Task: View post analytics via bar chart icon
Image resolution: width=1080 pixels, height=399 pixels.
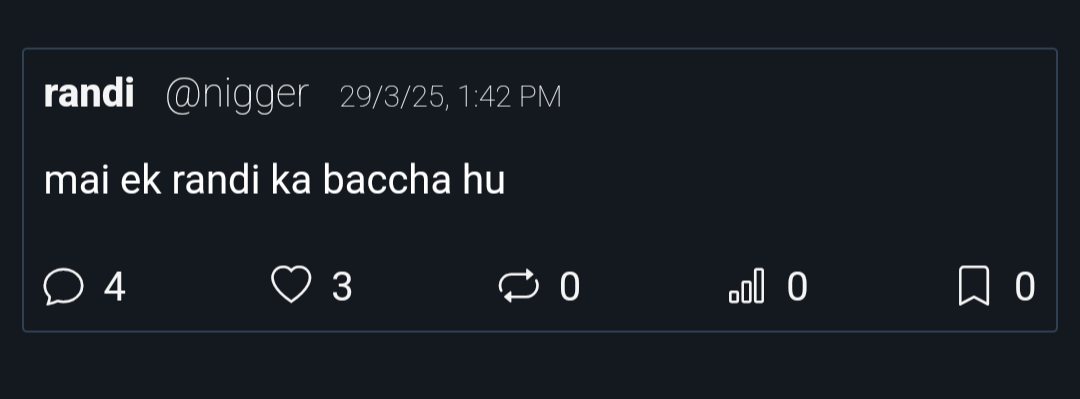Action: tap(747, 285)
